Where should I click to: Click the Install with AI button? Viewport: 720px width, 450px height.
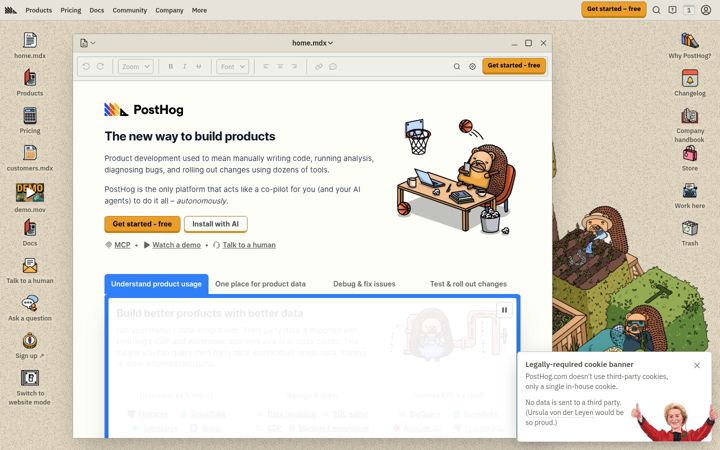(x=215, y=224)
